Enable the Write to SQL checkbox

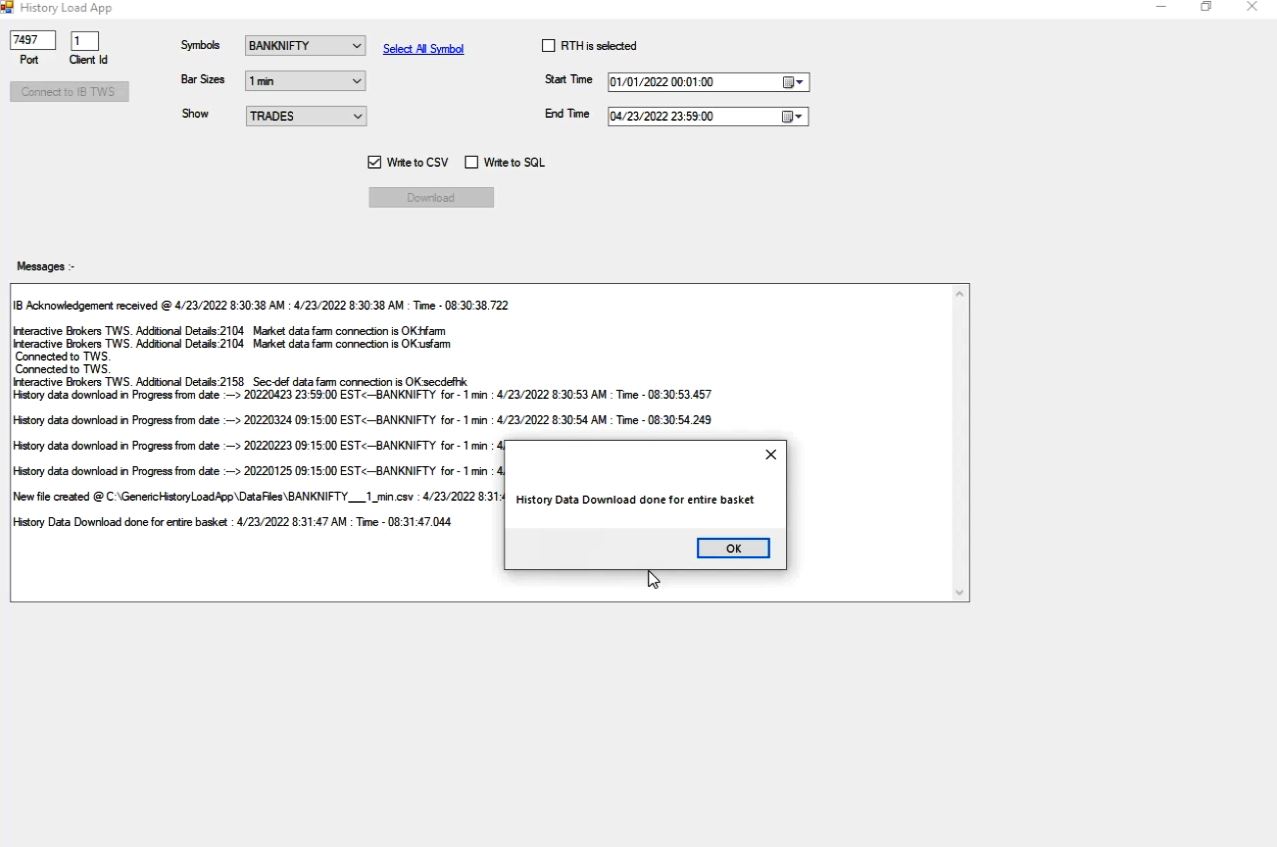tap(472, 163)
